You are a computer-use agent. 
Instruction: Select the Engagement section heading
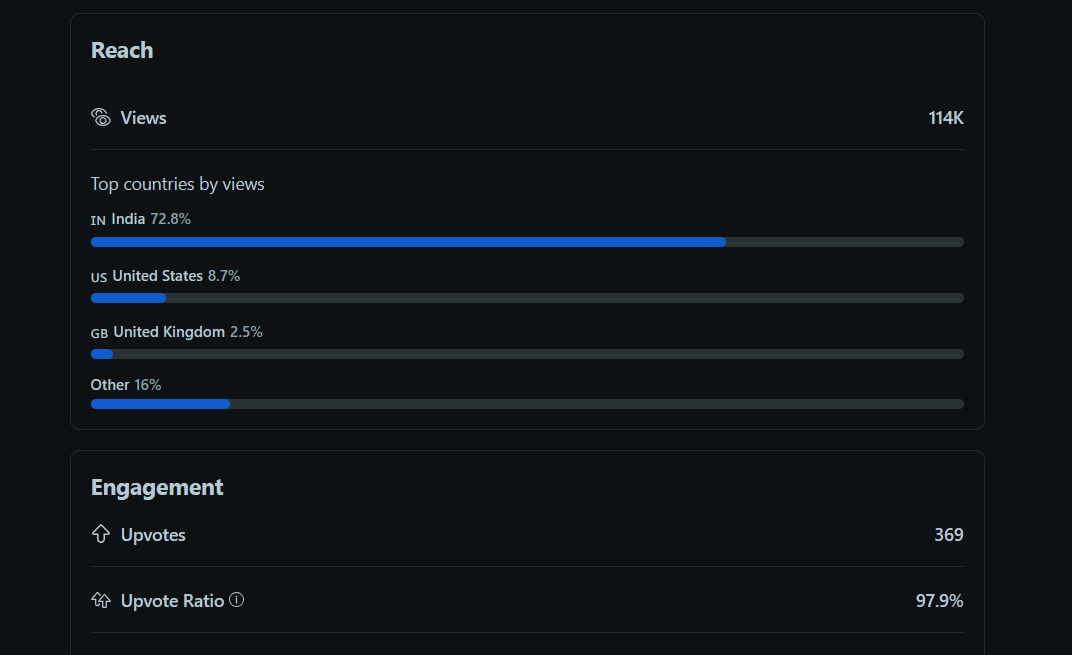[157, 487]
